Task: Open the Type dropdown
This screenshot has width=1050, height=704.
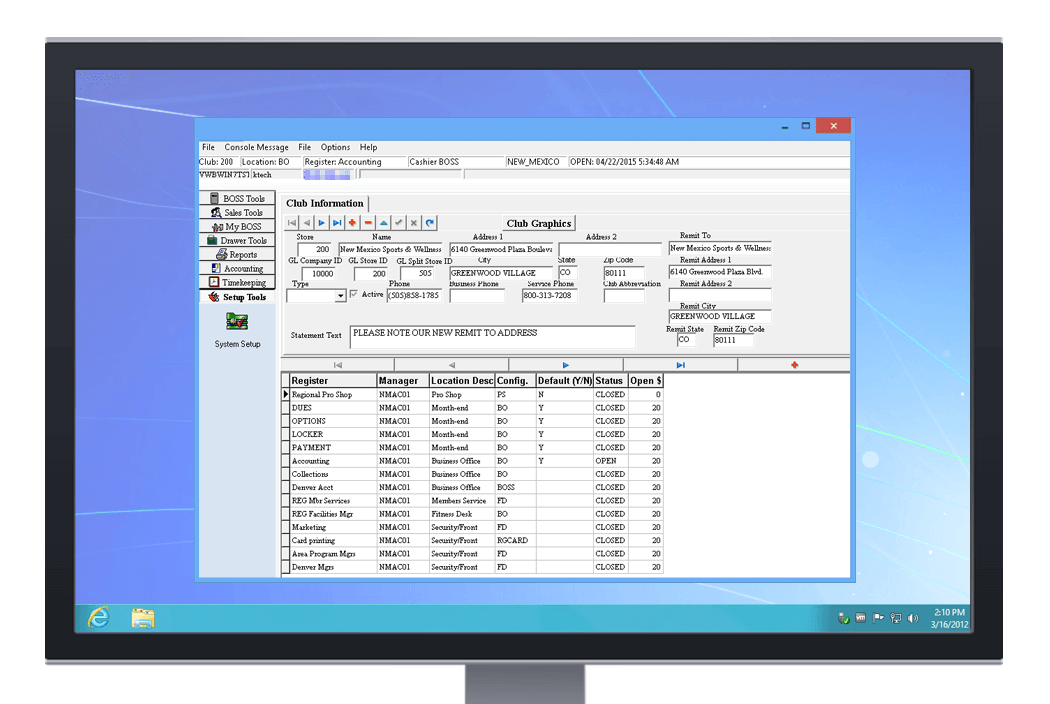Action: (340, 295)
